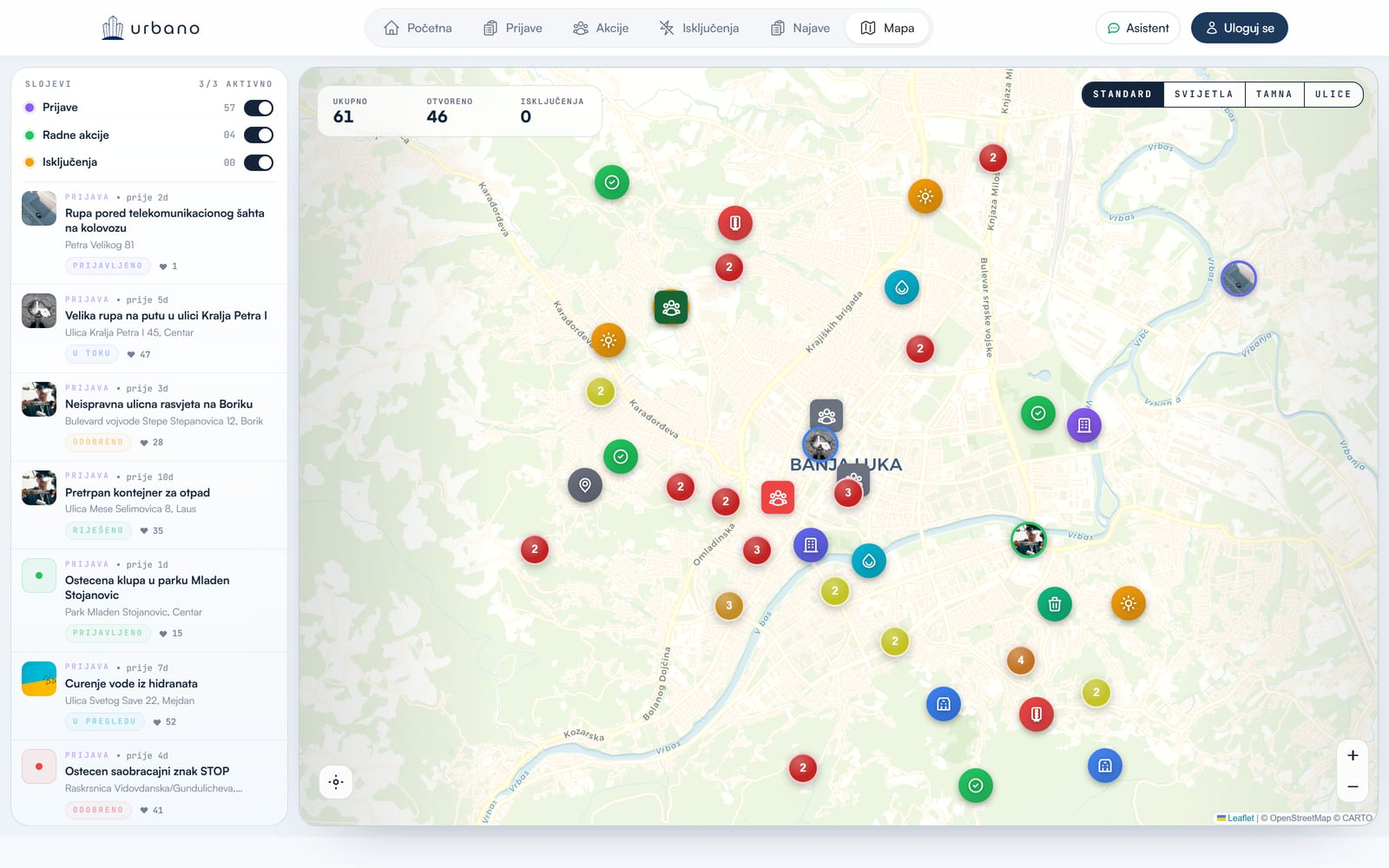Viewport: 1389px width, 868px height.
Task: Click the photo marker at far right edge
Action: (1239, 279)
